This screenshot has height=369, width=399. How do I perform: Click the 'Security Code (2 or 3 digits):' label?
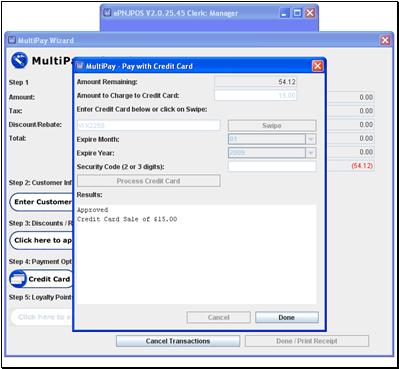121,167
